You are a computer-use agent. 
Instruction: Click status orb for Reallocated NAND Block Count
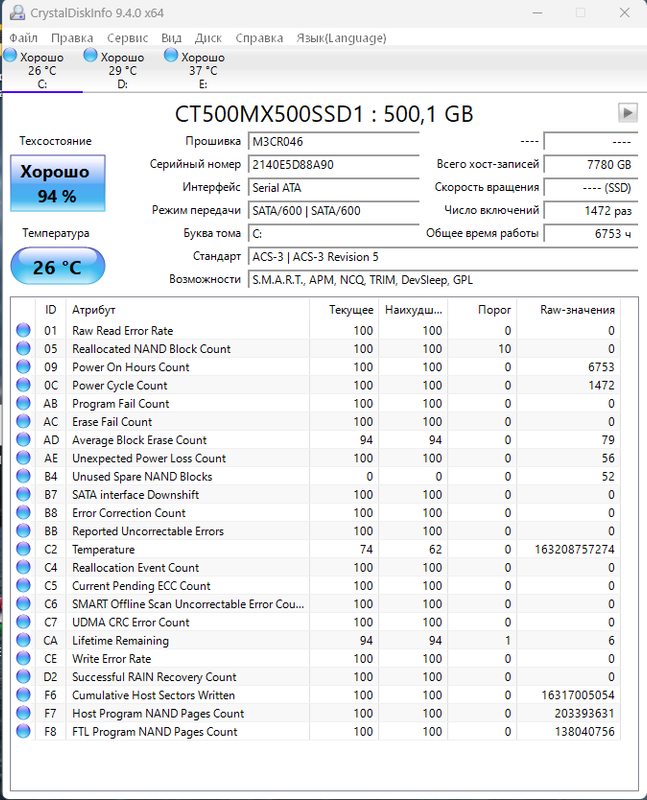(23, 348)
